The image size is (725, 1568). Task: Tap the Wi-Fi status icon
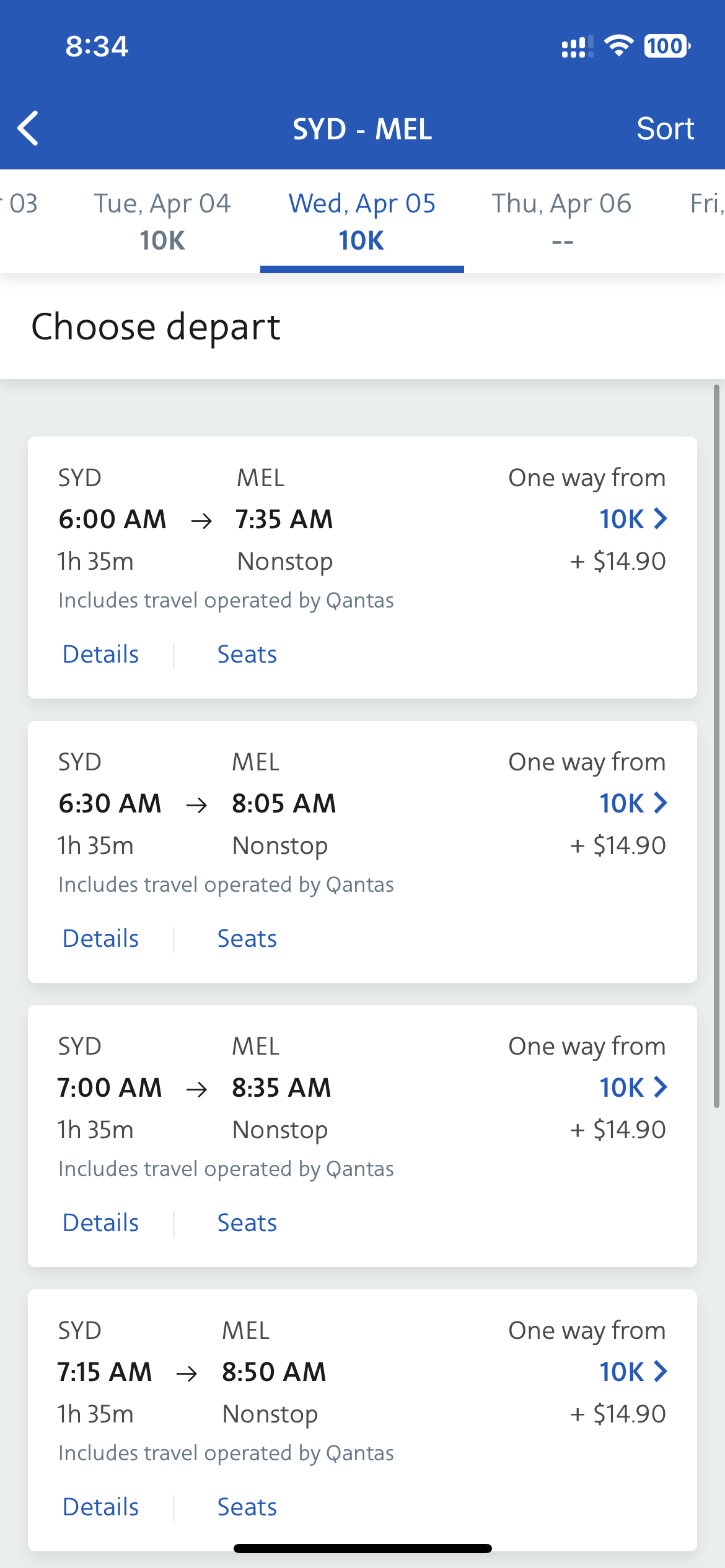pyautogui.click(x=618, y=46)
